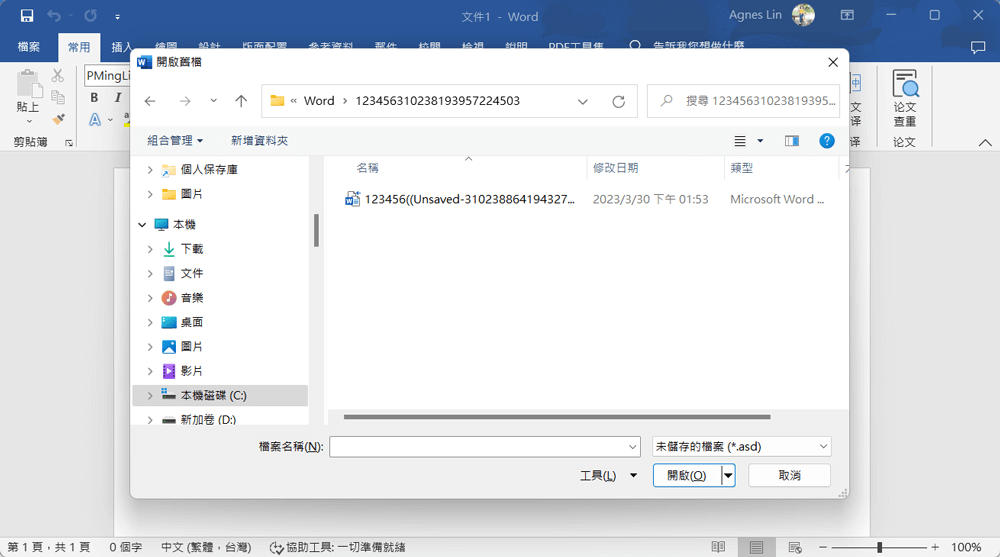Click the Redo icon in quick access toolbar

click(91, 16)
